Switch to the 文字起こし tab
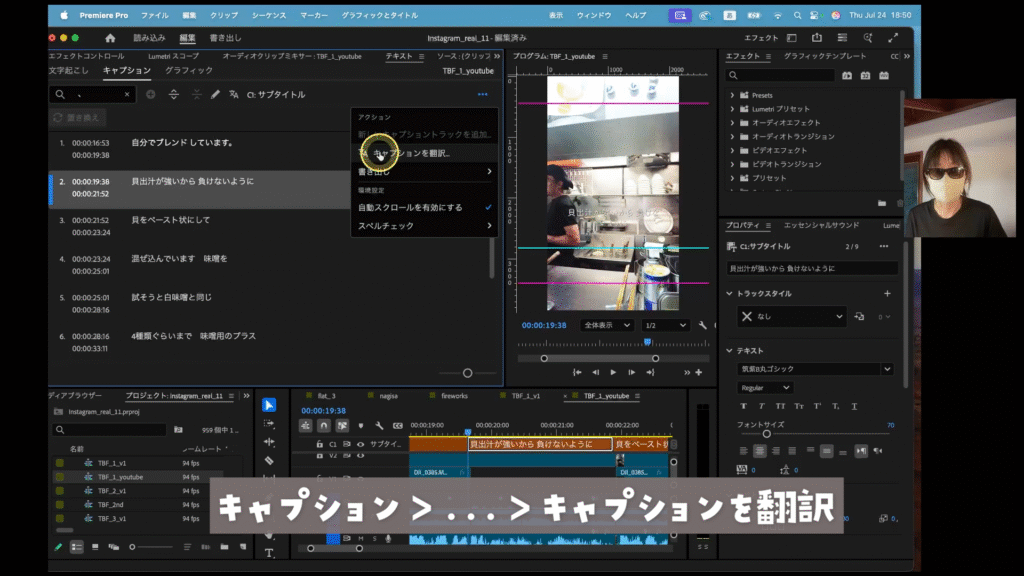The image size is (1024, 576). pyautogui.click(x=69, y=71)
